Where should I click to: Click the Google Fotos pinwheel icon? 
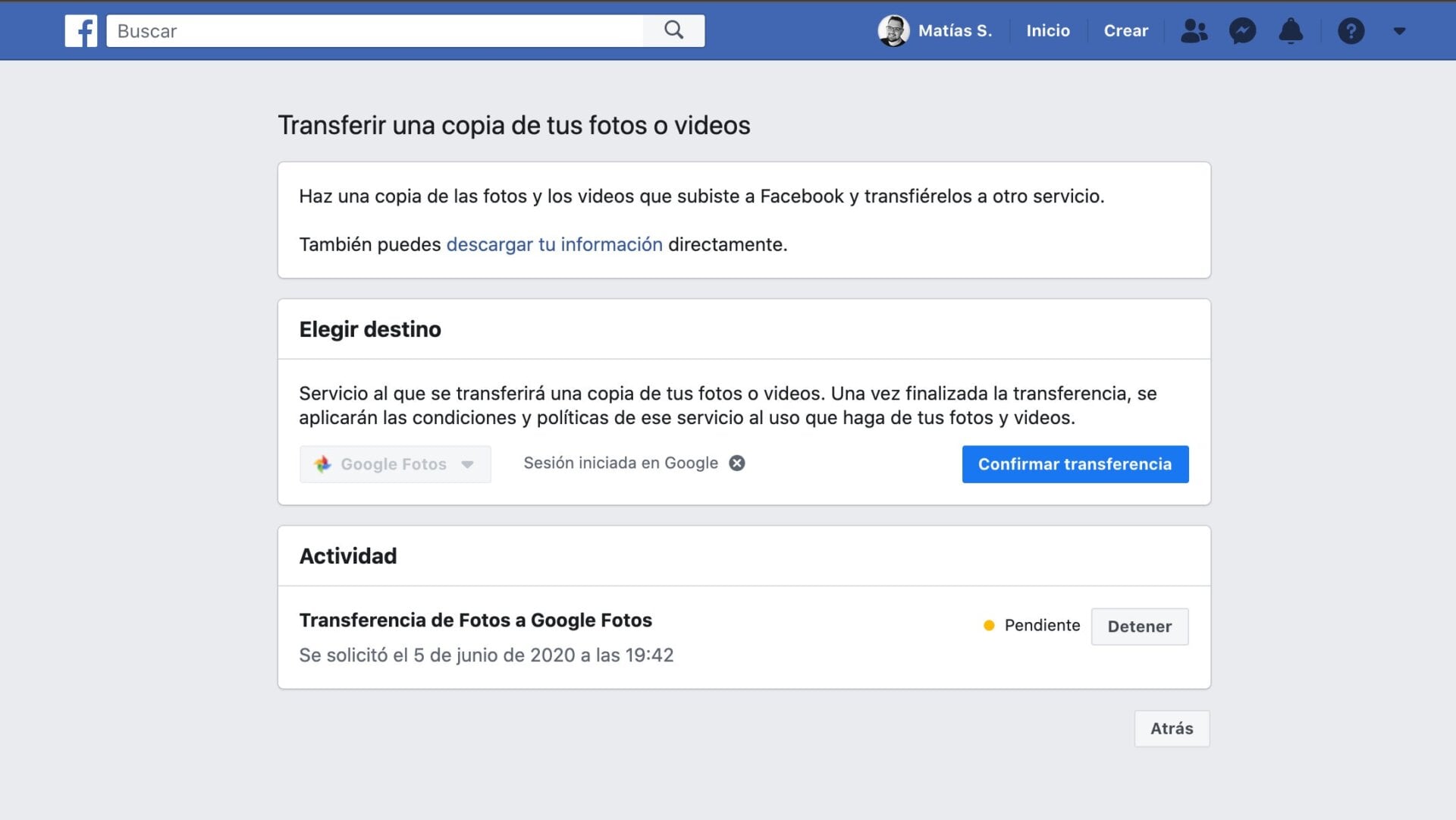coord(323,464)
